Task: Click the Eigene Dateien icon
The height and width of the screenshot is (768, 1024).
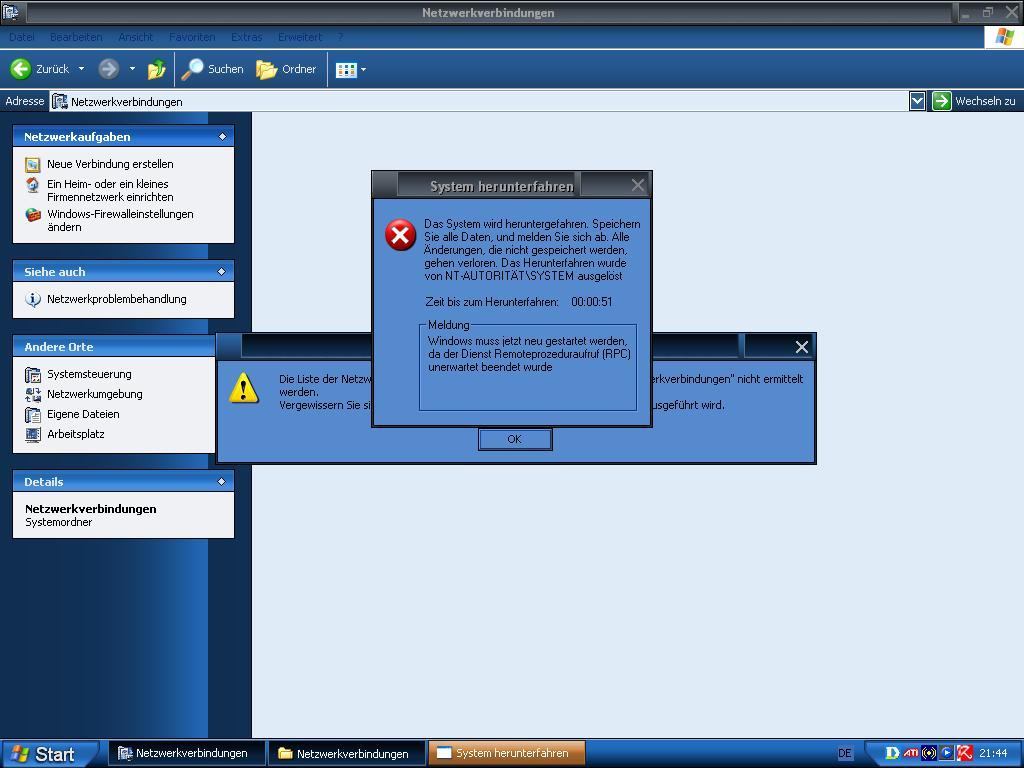Action: 33,415
